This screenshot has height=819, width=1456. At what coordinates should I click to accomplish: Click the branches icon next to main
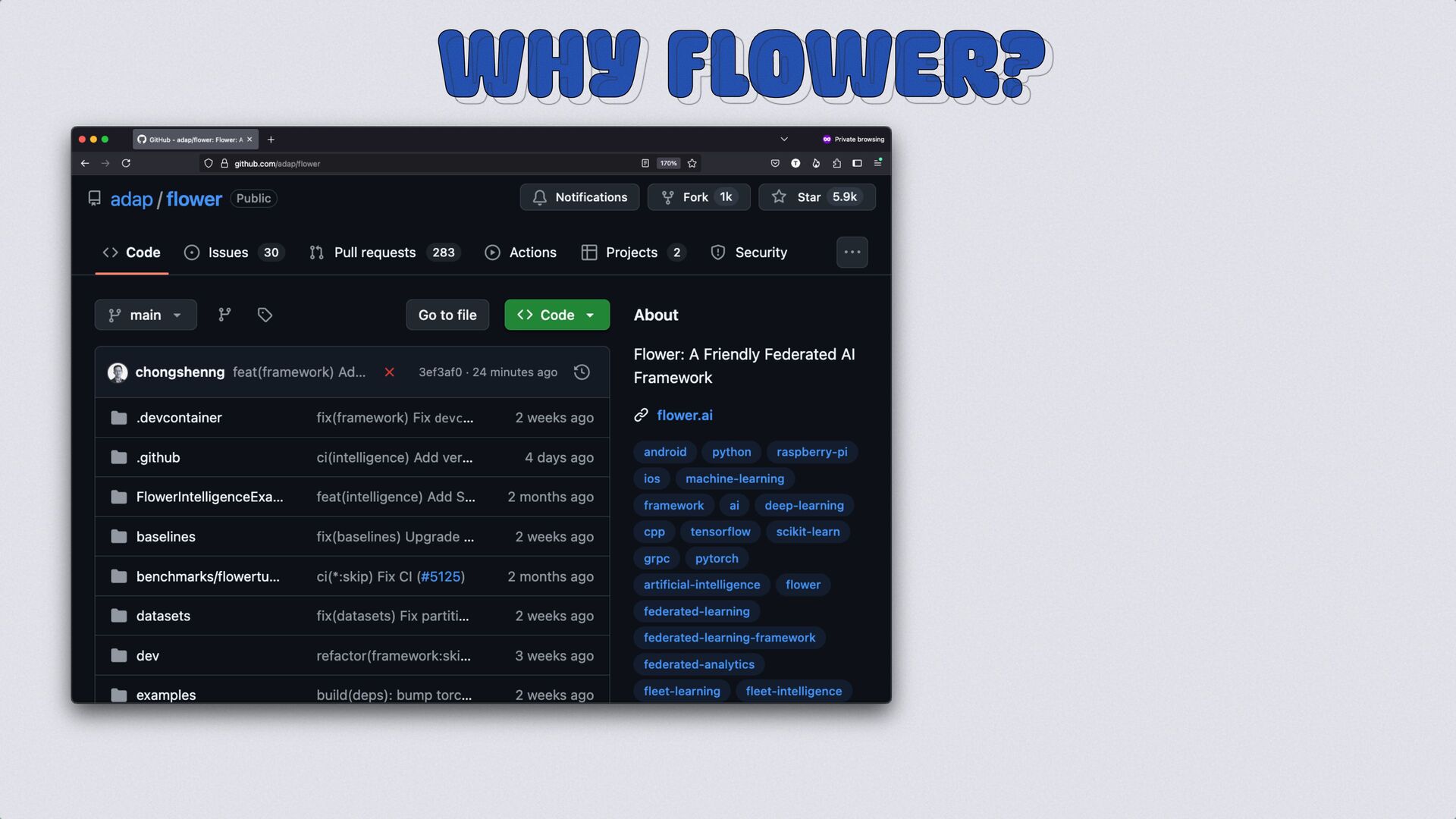[x=224, y=315]
